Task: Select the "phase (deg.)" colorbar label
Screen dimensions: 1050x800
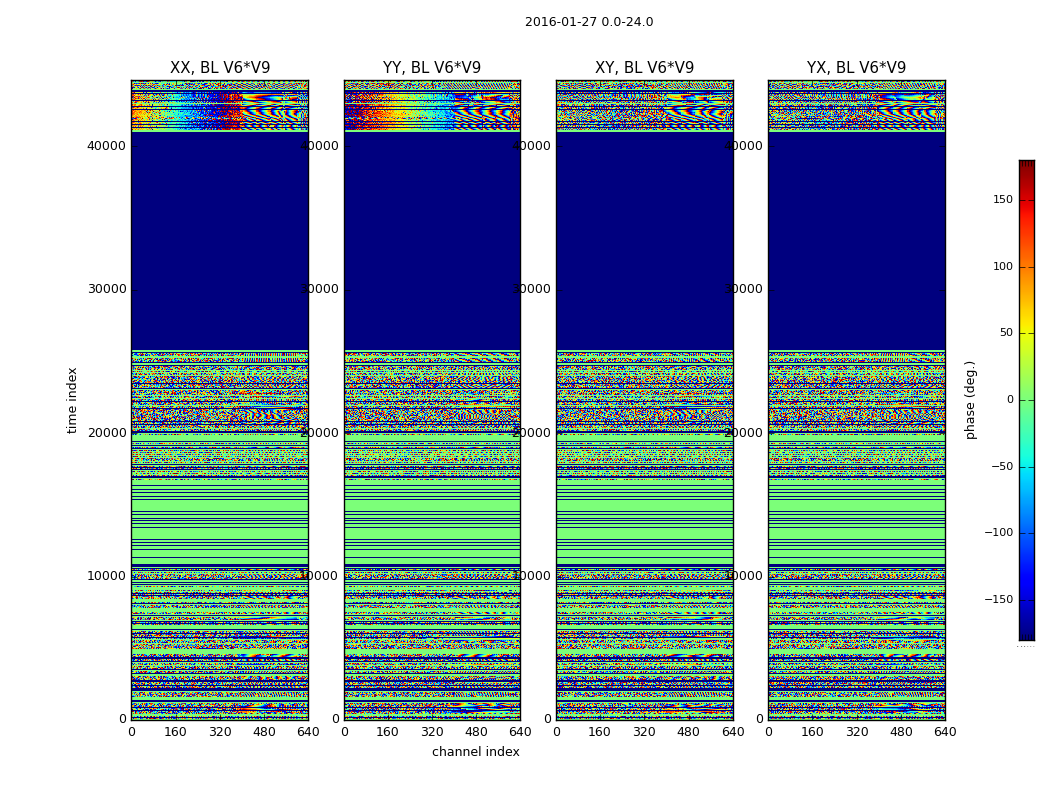Action: pyautogui.click(x=970, y=400)
